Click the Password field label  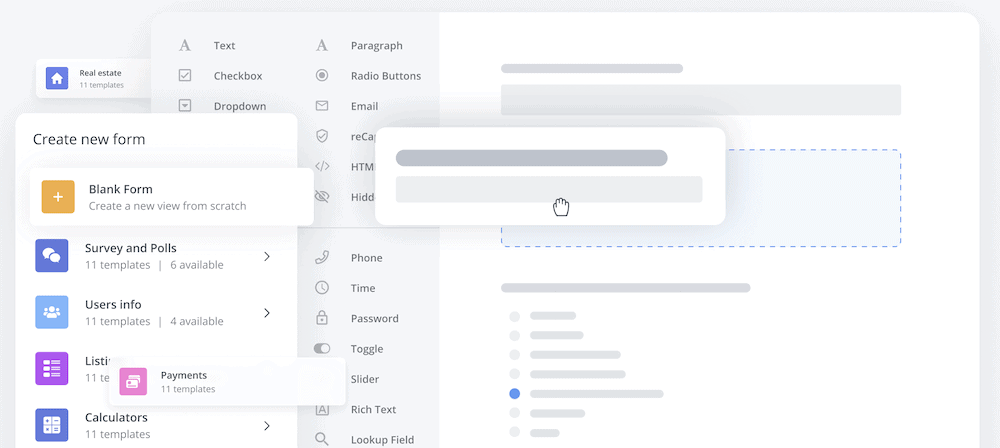(374, 318)
